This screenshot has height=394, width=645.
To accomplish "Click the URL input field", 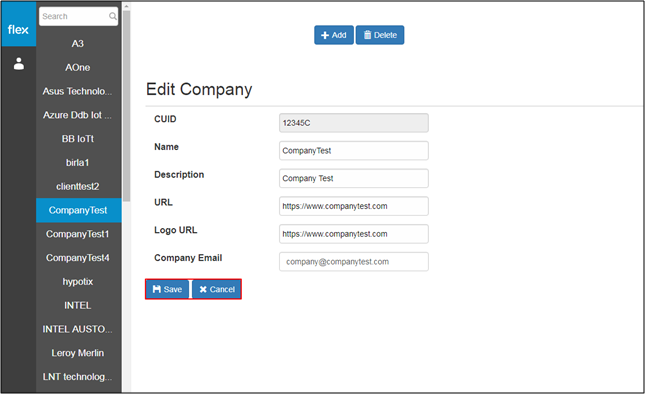I will (354, 206).
